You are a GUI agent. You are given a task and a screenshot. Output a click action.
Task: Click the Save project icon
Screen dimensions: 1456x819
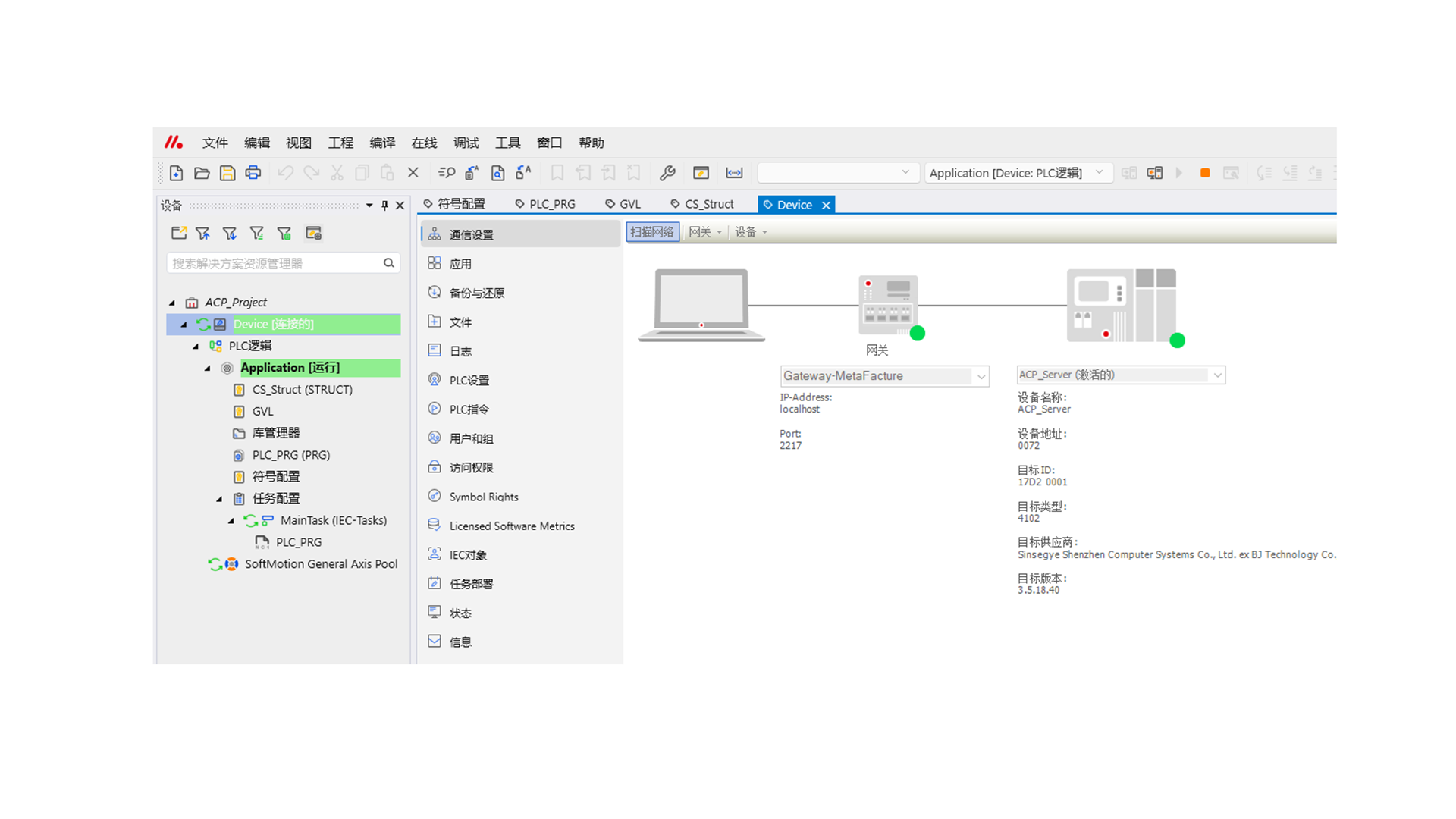click(227, 173)
